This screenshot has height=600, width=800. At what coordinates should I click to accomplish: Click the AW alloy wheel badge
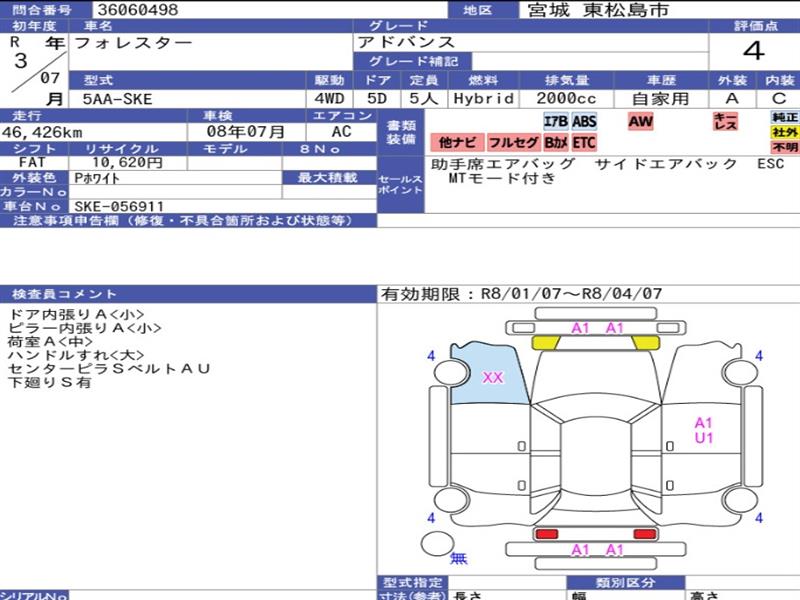click(x=640, y=121)
